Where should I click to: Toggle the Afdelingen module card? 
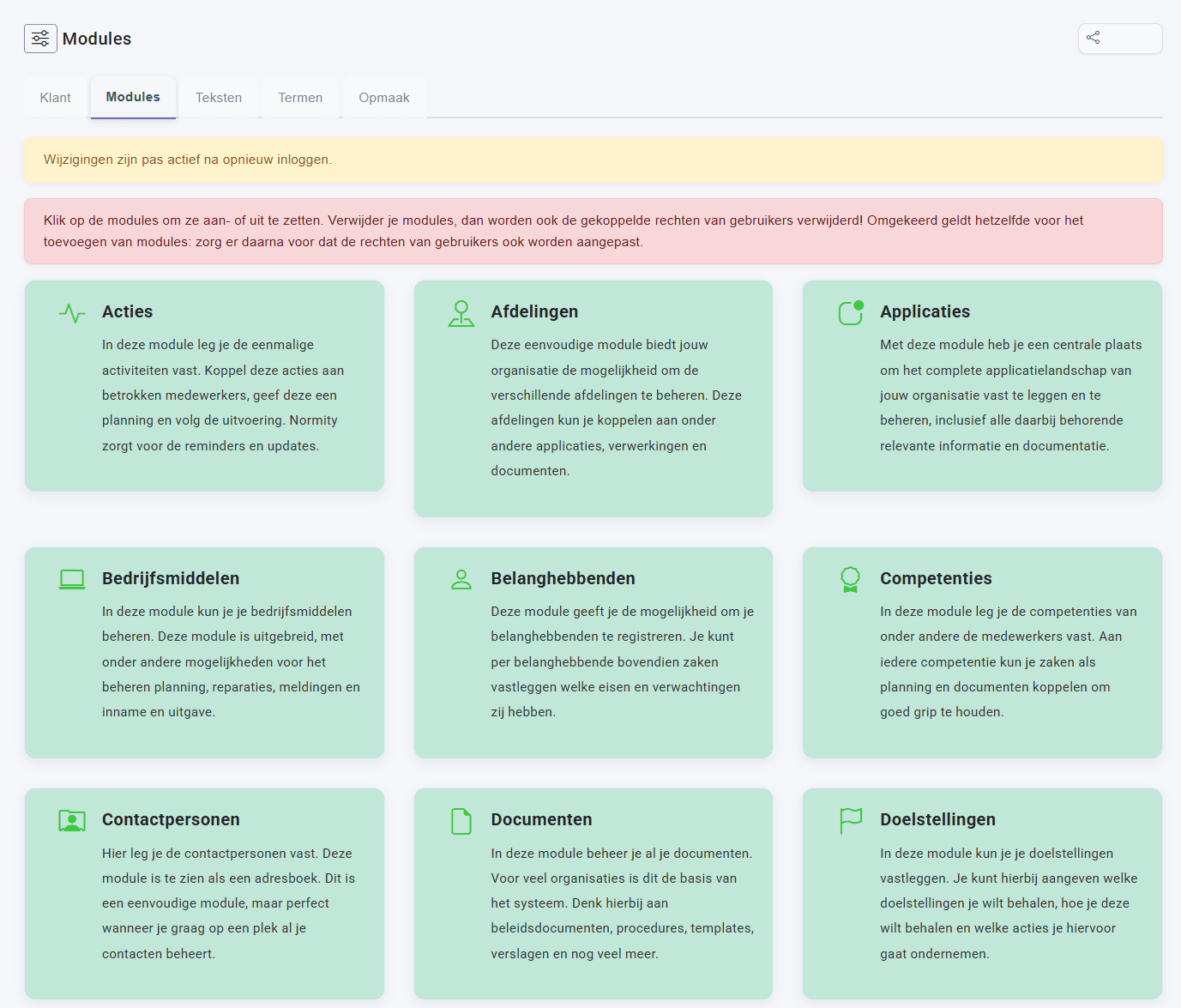click(594, 399)
